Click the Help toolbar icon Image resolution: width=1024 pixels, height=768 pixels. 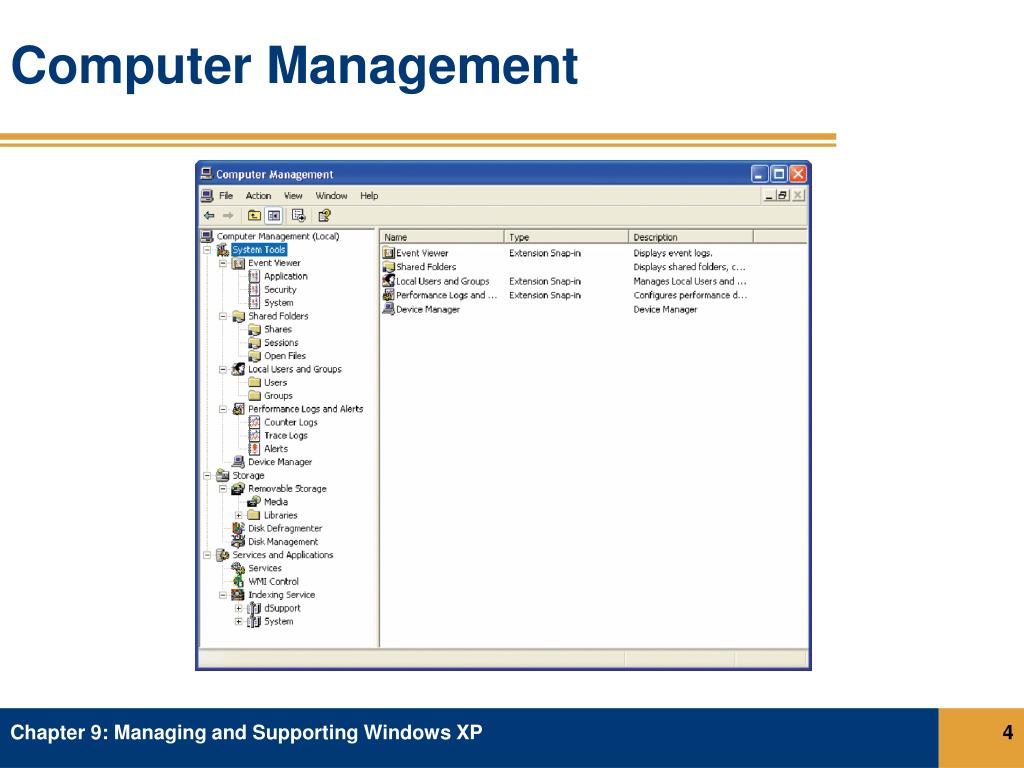click(324, 216)
